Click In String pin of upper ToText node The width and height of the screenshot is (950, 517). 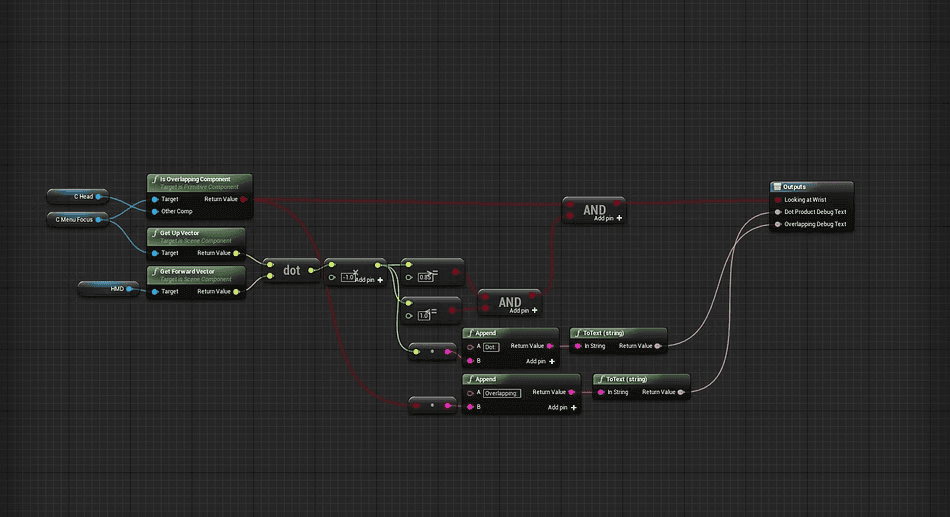[577, 346]
